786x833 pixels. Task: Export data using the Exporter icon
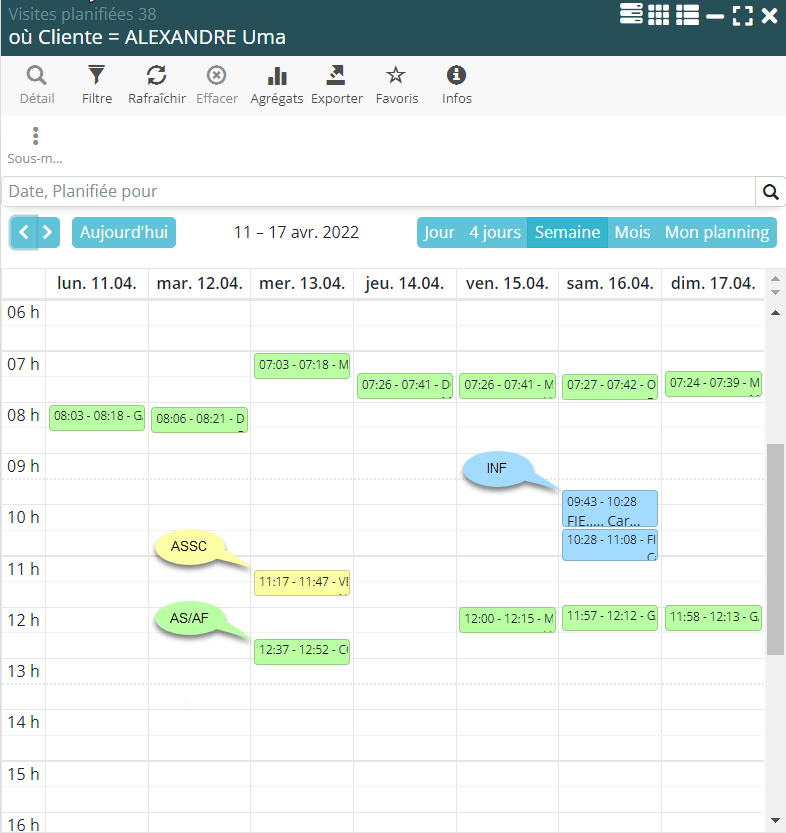336,84
